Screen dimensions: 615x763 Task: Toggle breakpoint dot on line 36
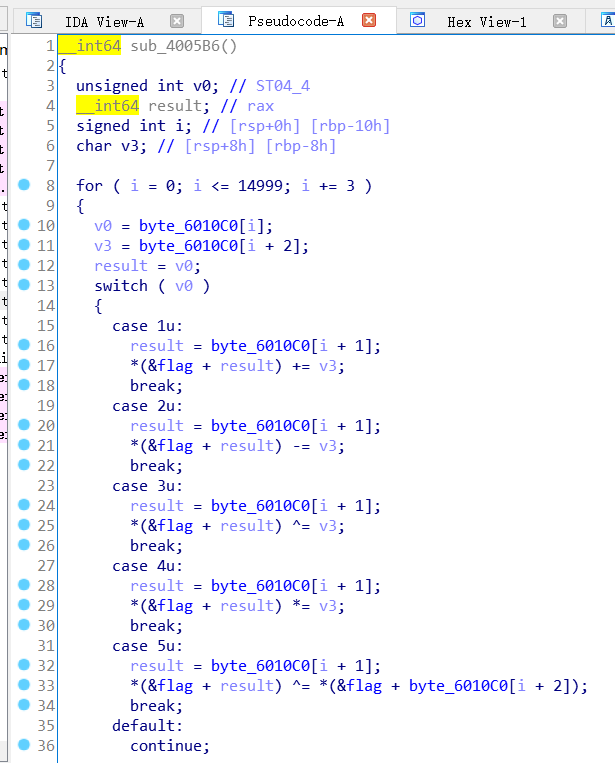(x=24, y=744)
